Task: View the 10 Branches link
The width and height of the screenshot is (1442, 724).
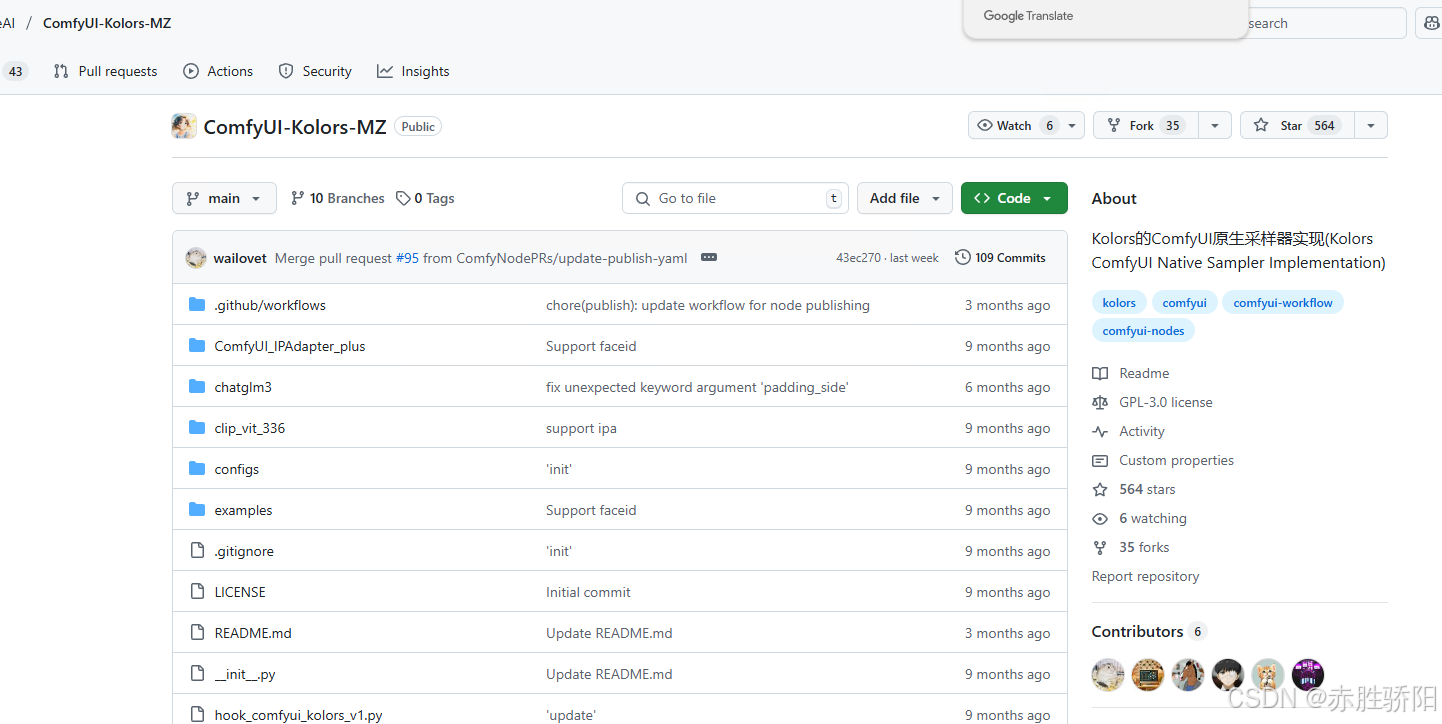Action: (x=337, y=198)
